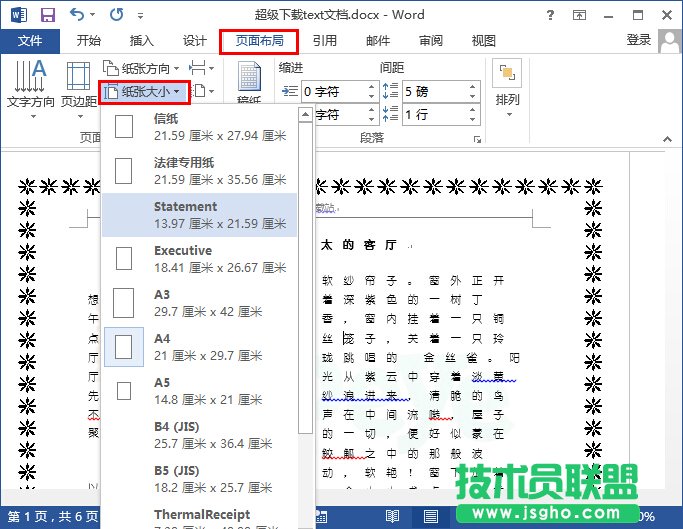Open the columns dropdown icon
The image size is (683, 529).
tap(203, 92)
